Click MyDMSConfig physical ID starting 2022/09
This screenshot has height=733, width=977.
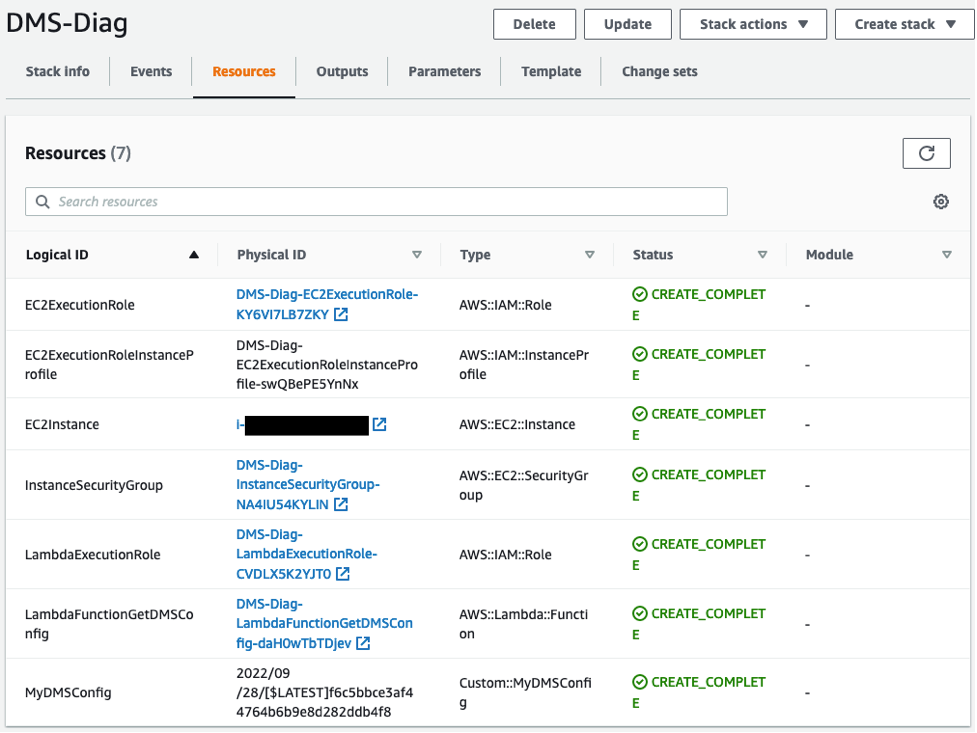coord(324,692)
